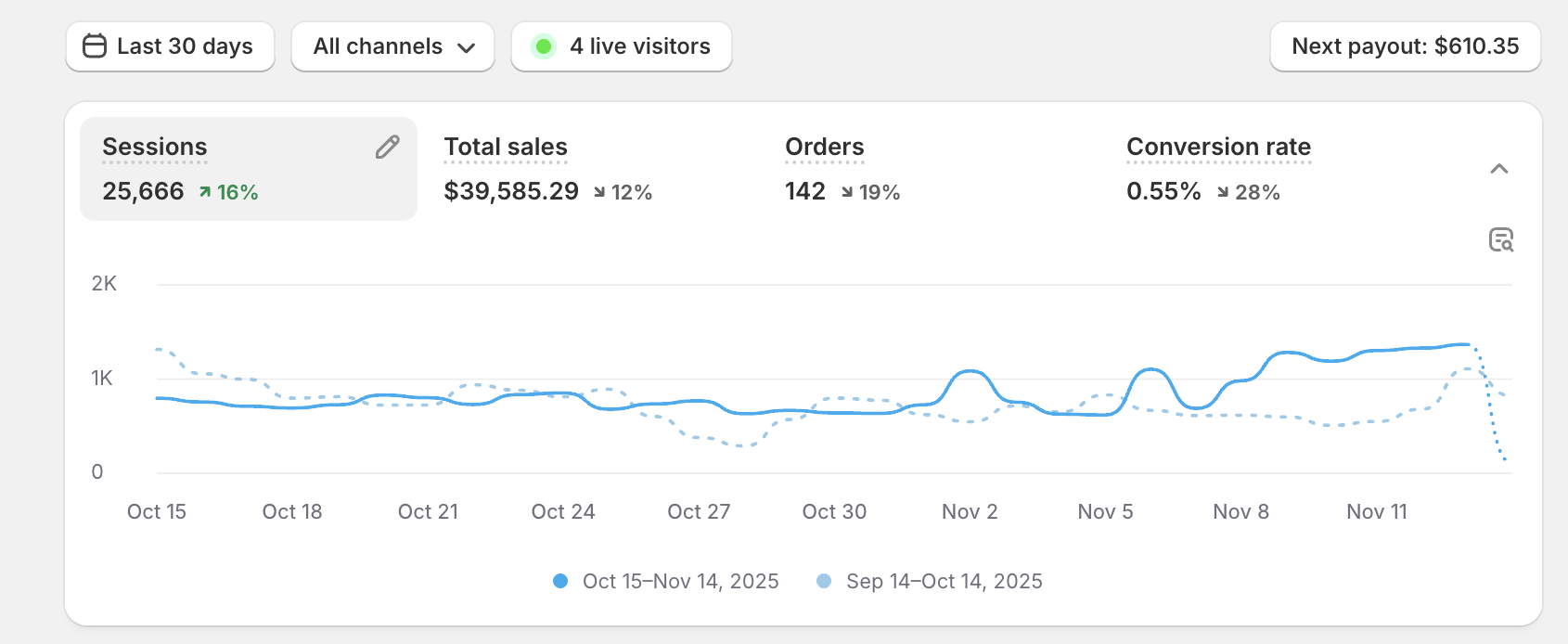
Task: Open the All channels dropdown
Action: (392, 45)
